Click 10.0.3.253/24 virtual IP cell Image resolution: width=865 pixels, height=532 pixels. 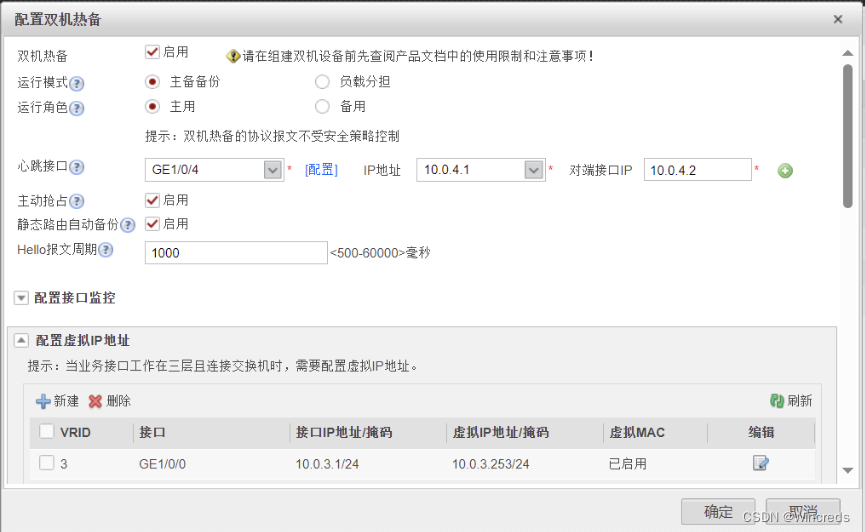pyautogui.click(x=490, y=464)
